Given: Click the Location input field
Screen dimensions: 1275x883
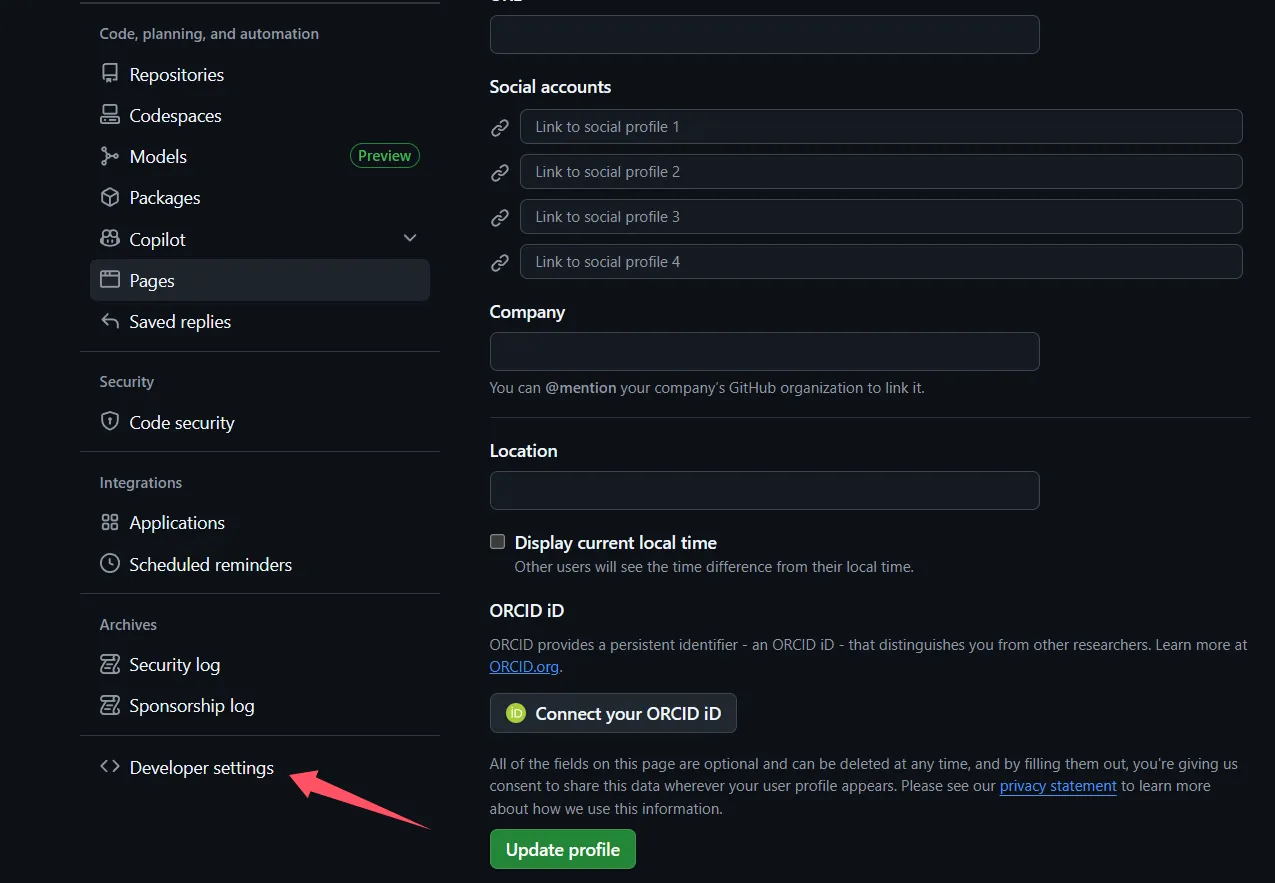Looking at the screenshot, I should click(x=765, y=491).
